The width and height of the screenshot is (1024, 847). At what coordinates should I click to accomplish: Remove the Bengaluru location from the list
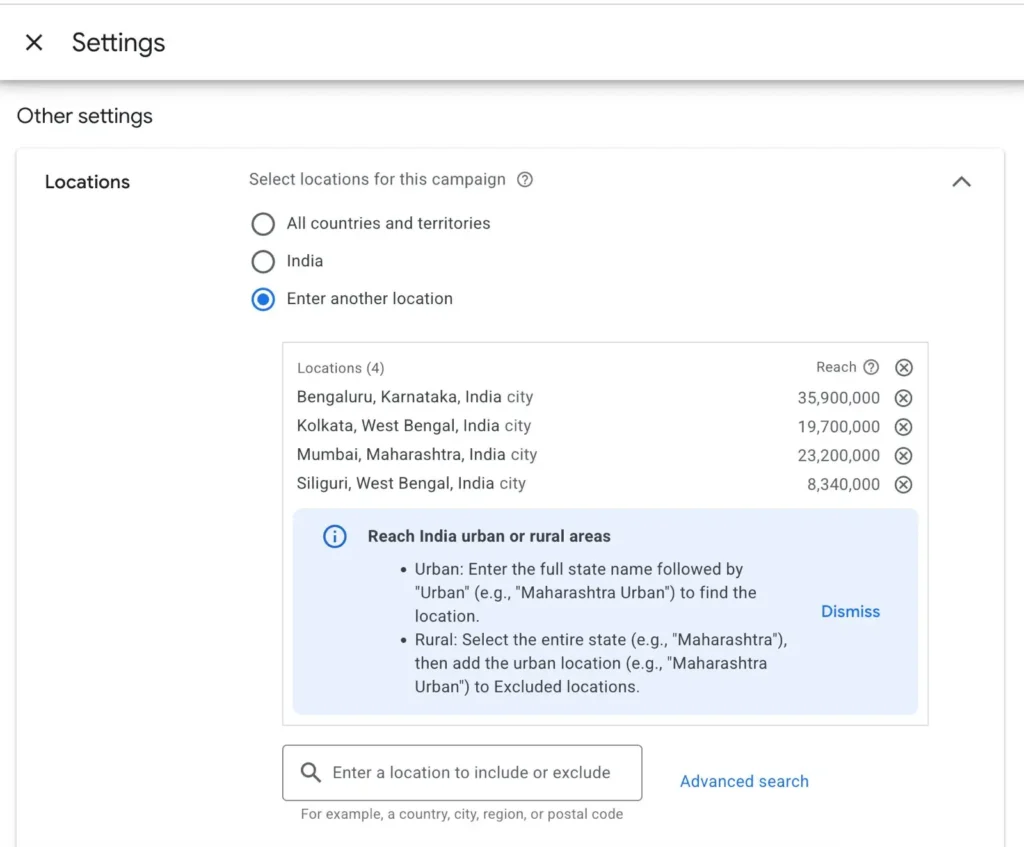pos(904,397)
